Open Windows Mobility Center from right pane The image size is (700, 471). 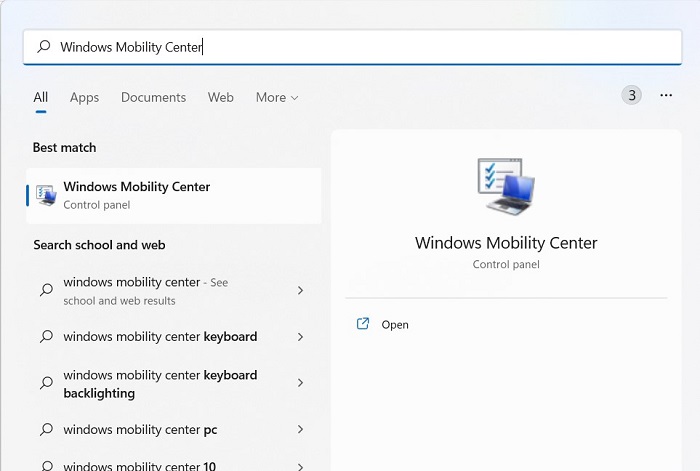tap(395, 325)
